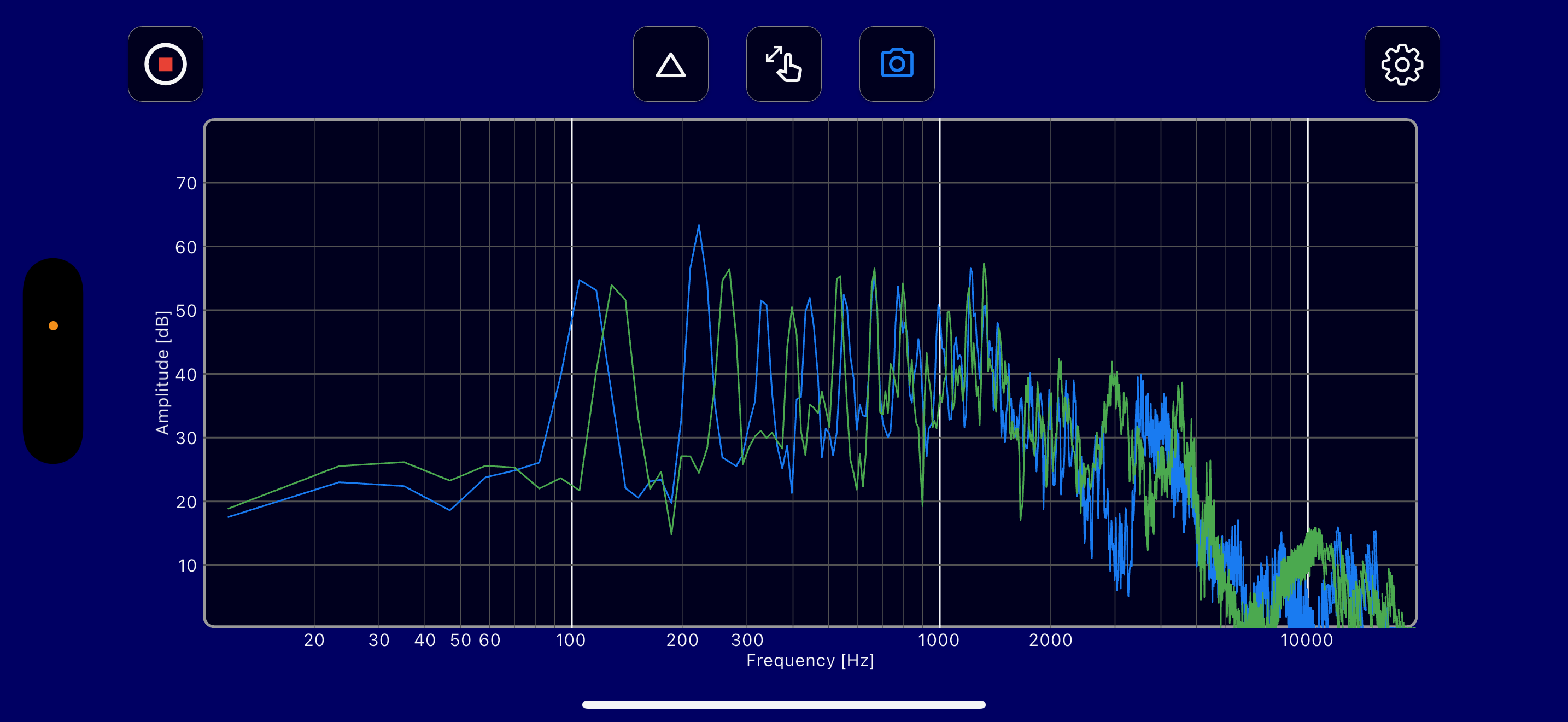1568x722 pixels.
Task: Tap the '10' amplitude axis label
Action: (187, 566)
